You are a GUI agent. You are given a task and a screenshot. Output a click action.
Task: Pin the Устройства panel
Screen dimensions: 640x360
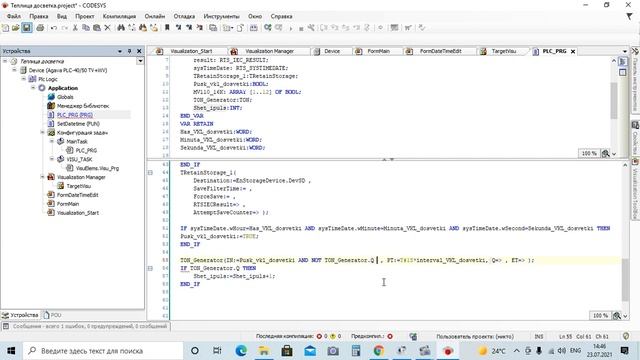click(129, 51)
